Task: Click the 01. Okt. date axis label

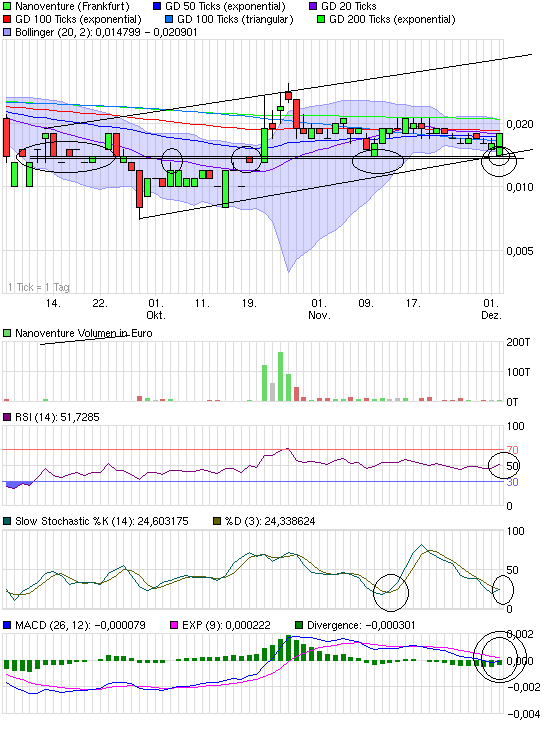Action: (156, 309)
